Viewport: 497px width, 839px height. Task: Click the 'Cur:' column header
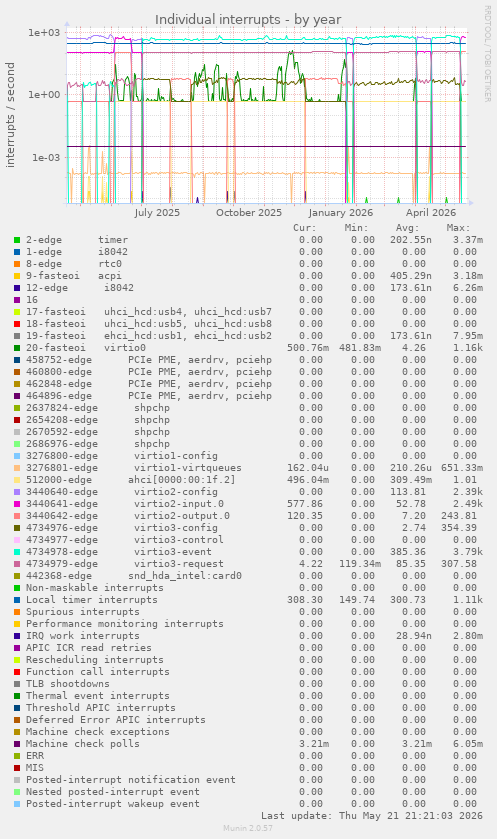point(305,228)
